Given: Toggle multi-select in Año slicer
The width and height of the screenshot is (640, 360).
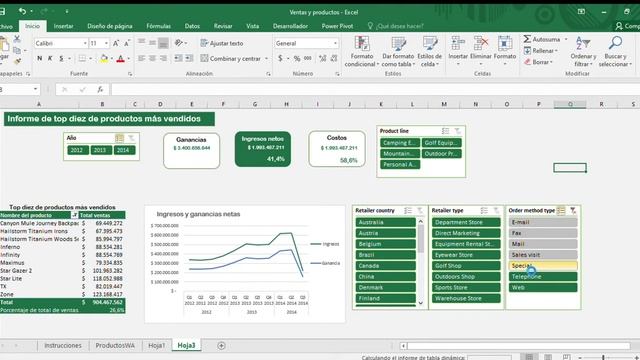Looking at the screenshot, I should [119, 138].
